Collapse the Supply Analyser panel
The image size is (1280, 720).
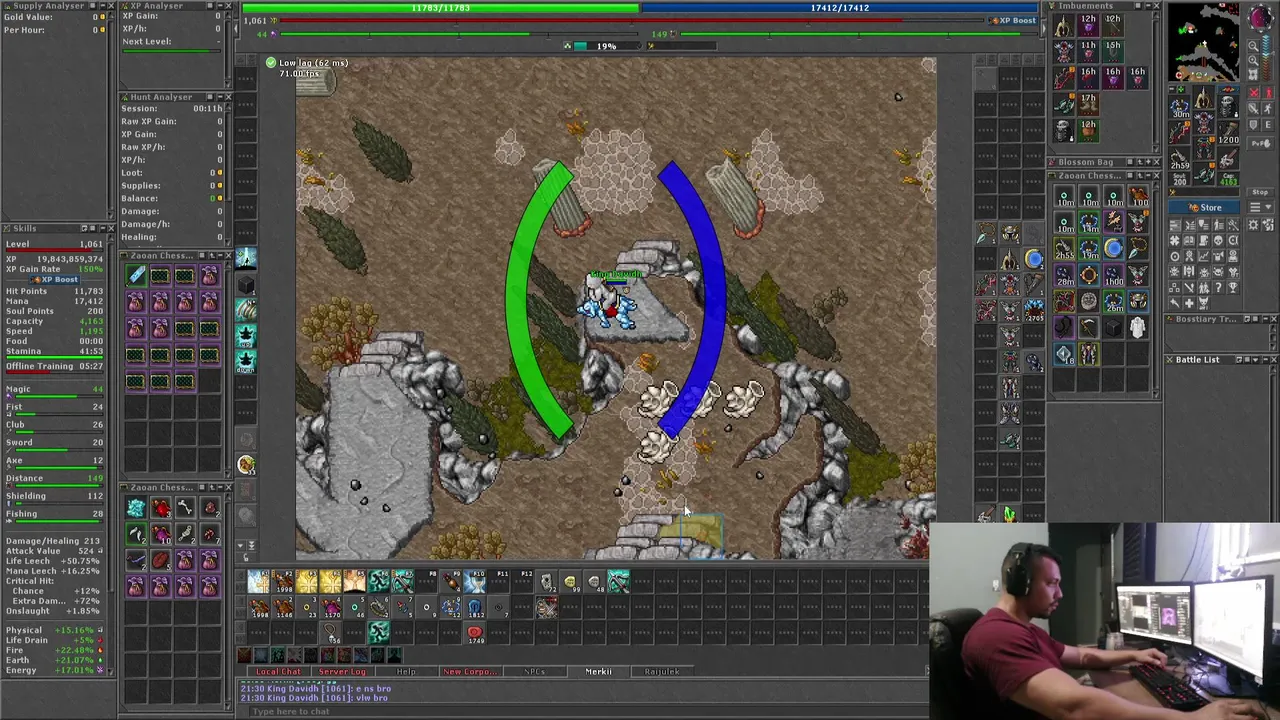coord(103,6)
